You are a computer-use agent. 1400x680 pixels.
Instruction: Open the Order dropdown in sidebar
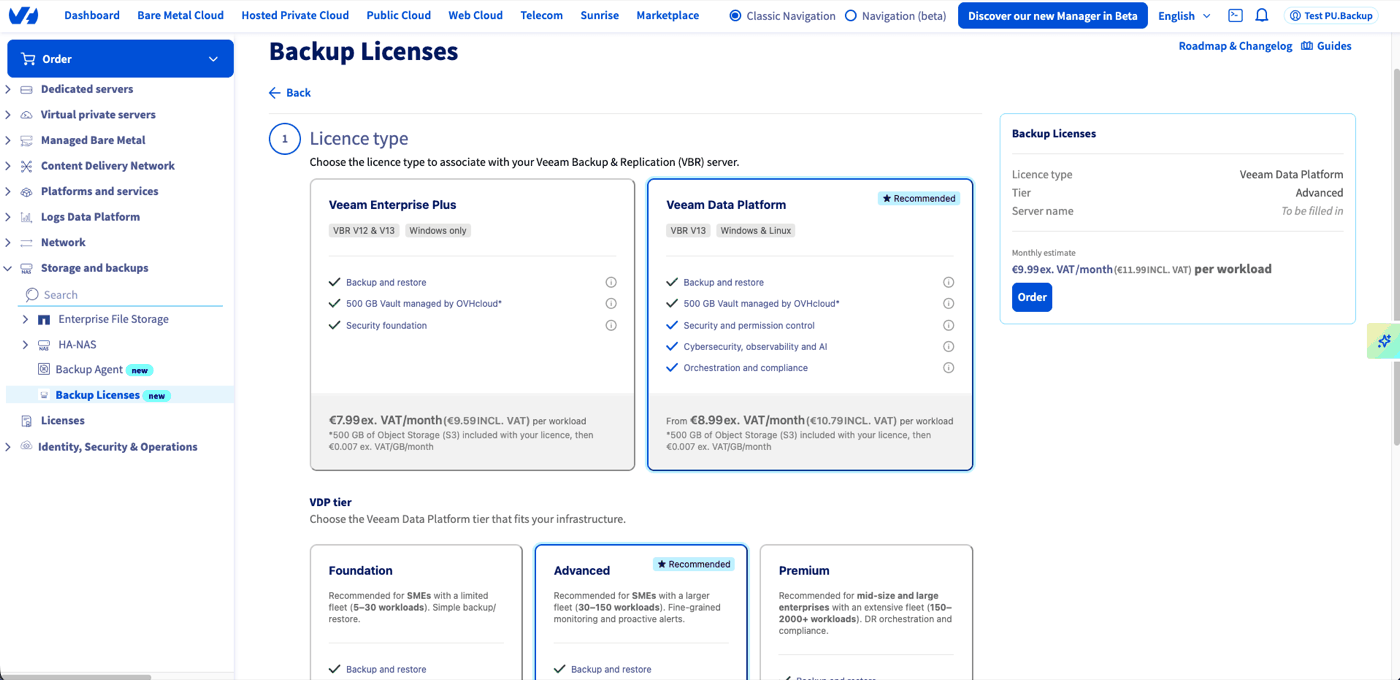tap(120, 59)
